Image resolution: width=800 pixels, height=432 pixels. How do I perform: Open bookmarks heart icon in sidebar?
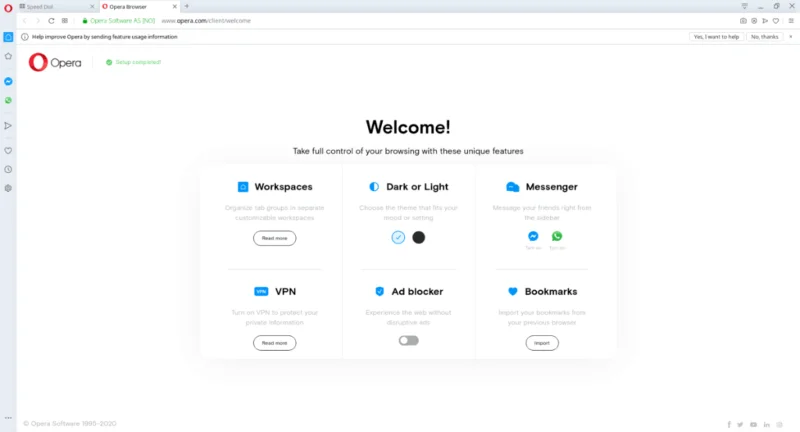[x=8, y=150]
